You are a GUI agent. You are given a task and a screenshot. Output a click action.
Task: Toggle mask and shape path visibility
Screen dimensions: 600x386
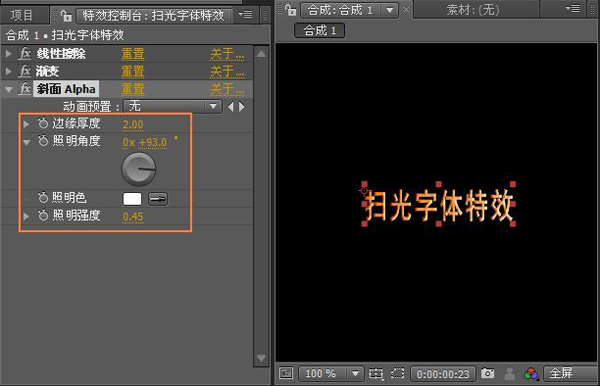pyautogui.click(x=398, y=373)
